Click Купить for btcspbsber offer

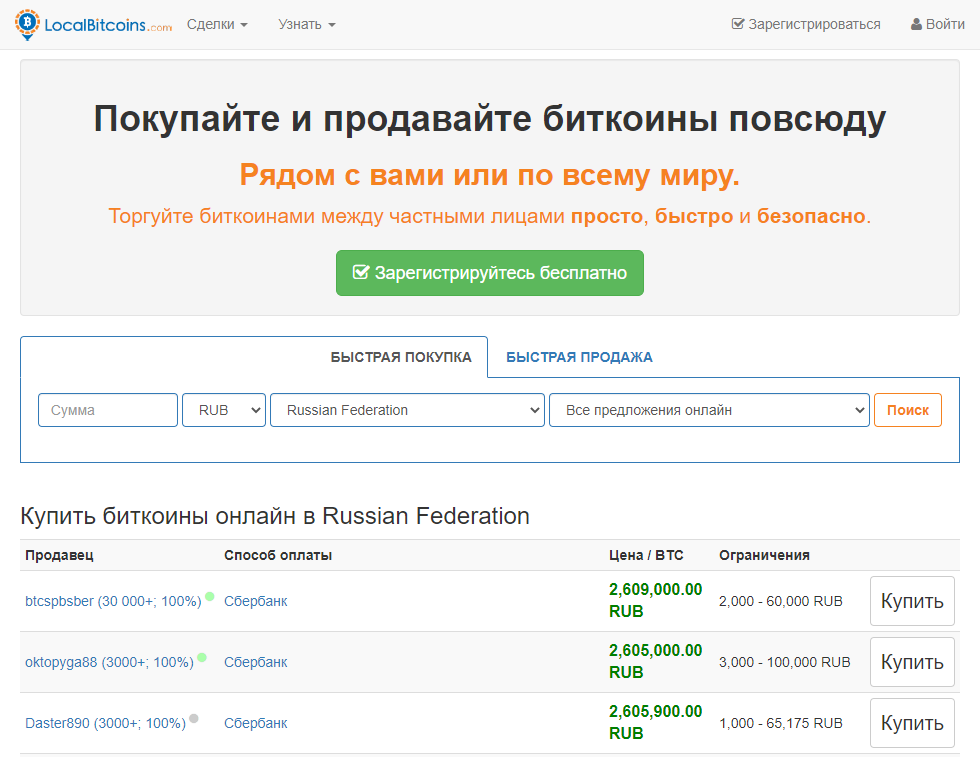tap(911, 601)
